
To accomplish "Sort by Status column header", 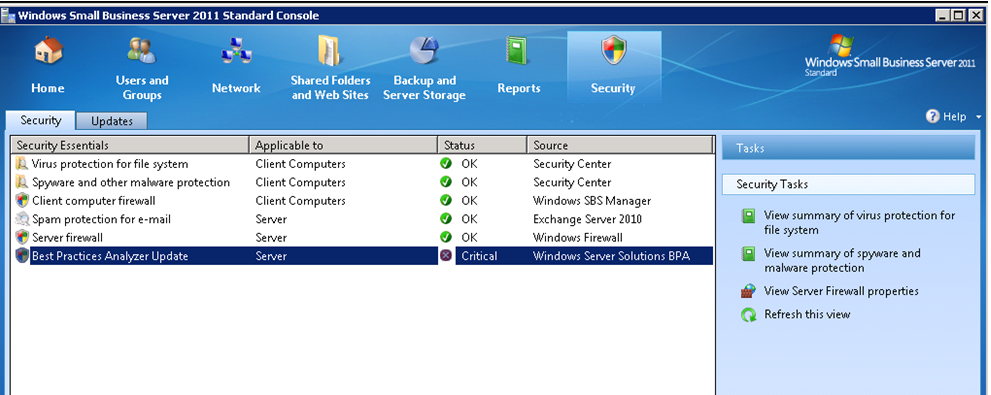I will (x=482, y=145).
